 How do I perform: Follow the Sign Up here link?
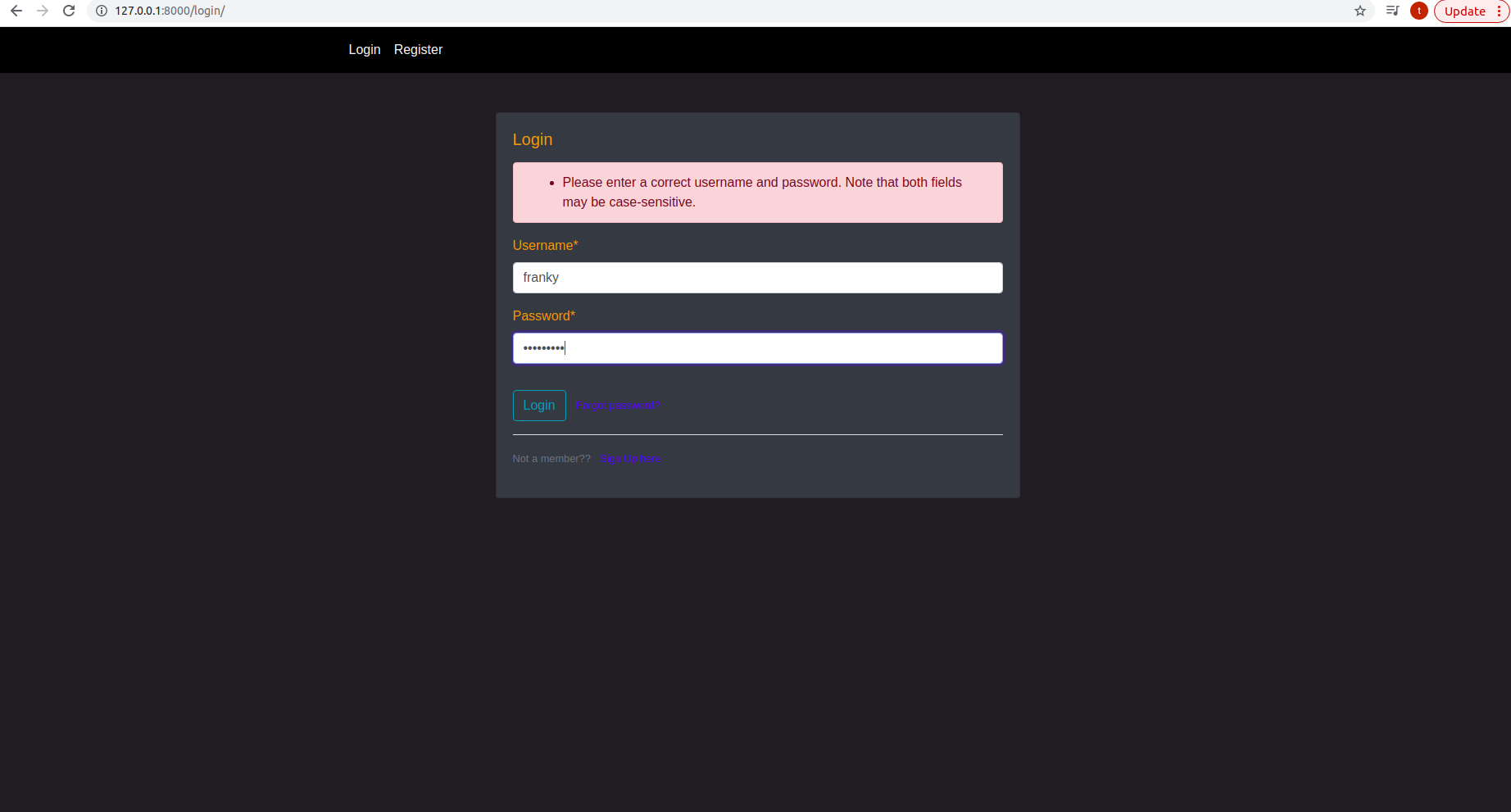click(631, 458)
